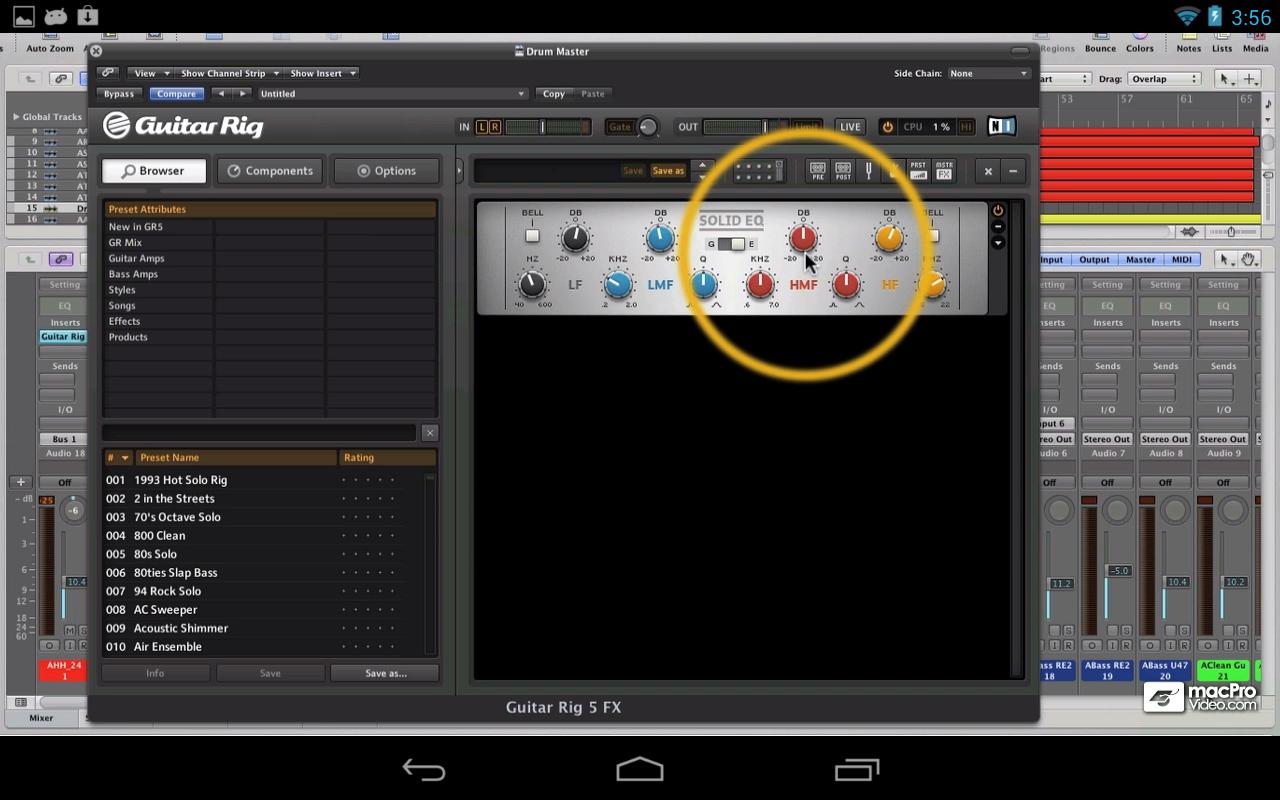Click the HMF DB red gain knob
Viewport: 1280px width, 800px height.
tap(803, 238)
